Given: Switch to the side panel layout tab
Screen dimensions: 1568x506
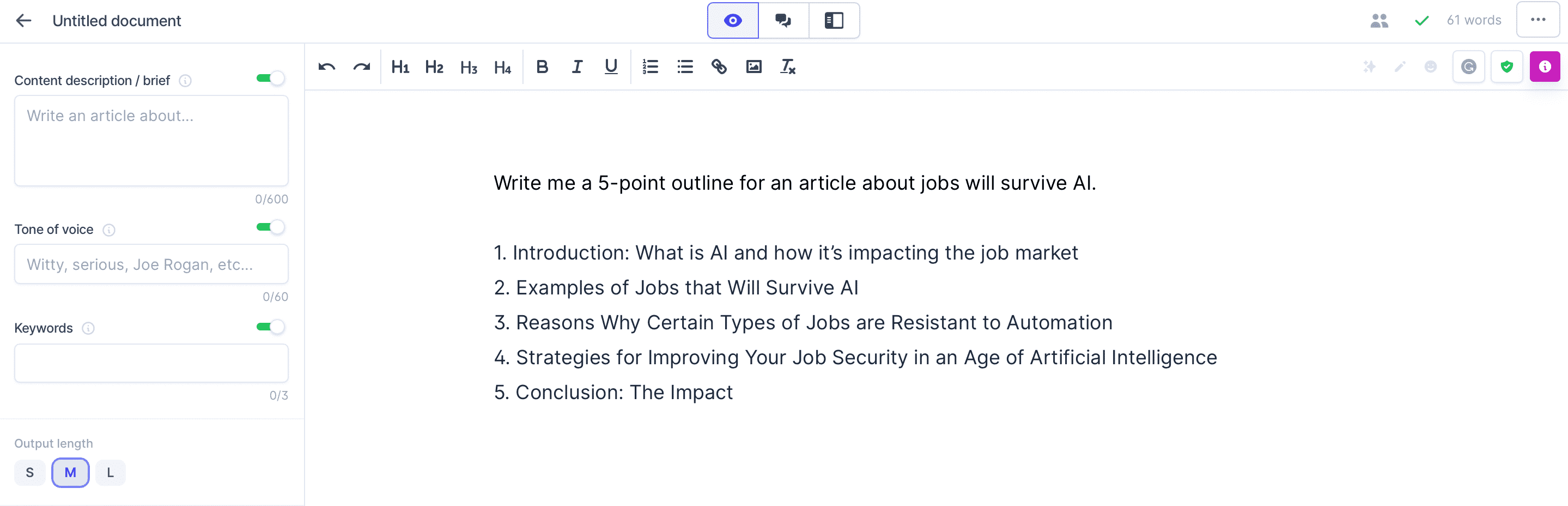Looking at the screenshot, I should pyautogui.click(x=834, y=21).
